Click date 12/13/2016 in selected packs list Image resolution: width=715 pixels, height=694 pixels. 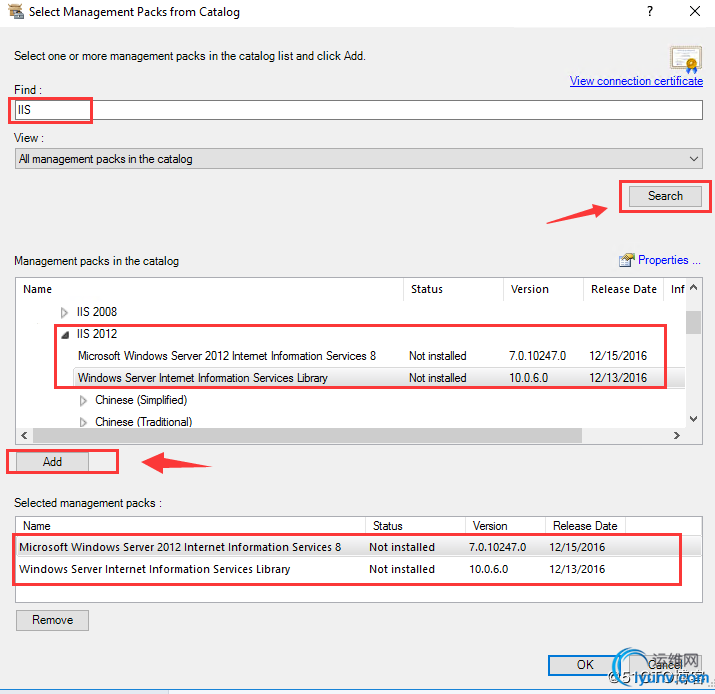(x=577, y=569)
